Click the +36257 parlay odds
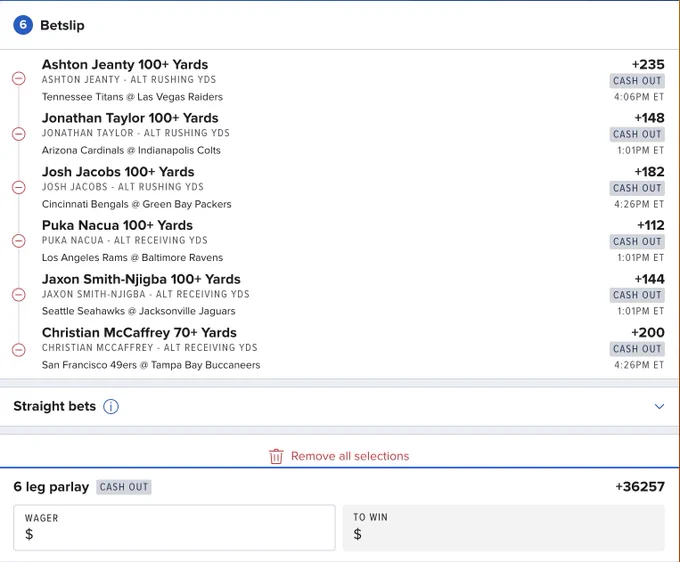This screenshot has width=680, height=562. pyautogui.click(x=640, y=487)
